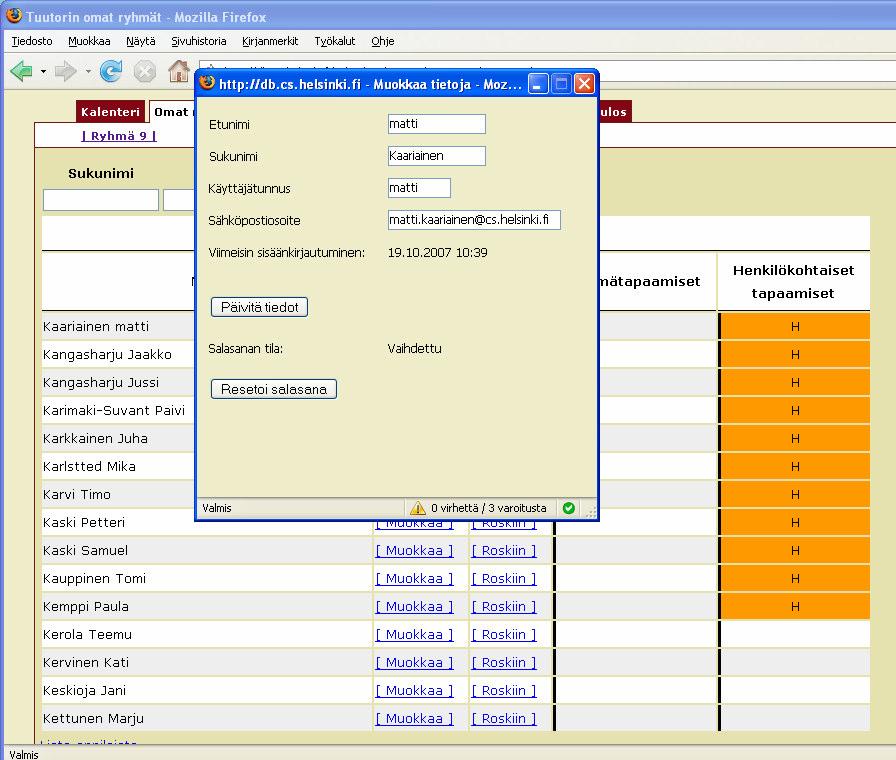The height and width of the screenshot is (760, 896).
Task: Click login timestamp 19.10.2007 10:39
Action: 438,253
